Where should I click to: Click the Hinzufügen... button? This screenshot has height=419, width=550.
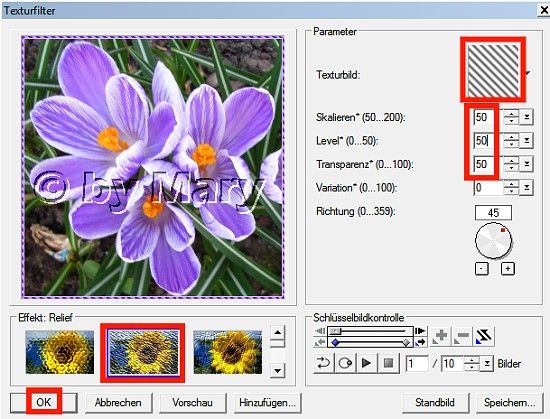268,402
